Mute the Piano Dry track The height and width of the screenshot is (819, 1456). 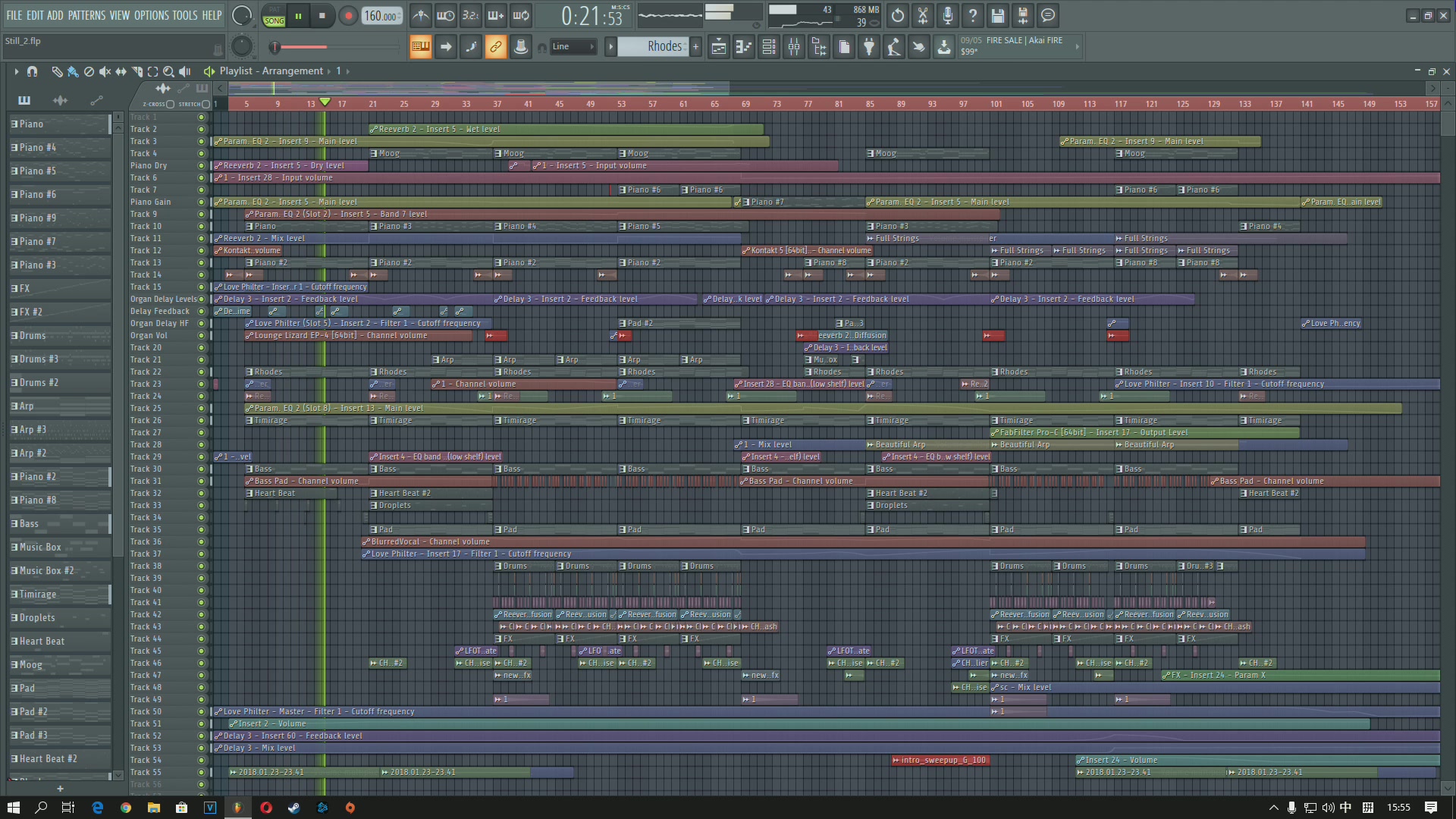click(x=201, y=165)
